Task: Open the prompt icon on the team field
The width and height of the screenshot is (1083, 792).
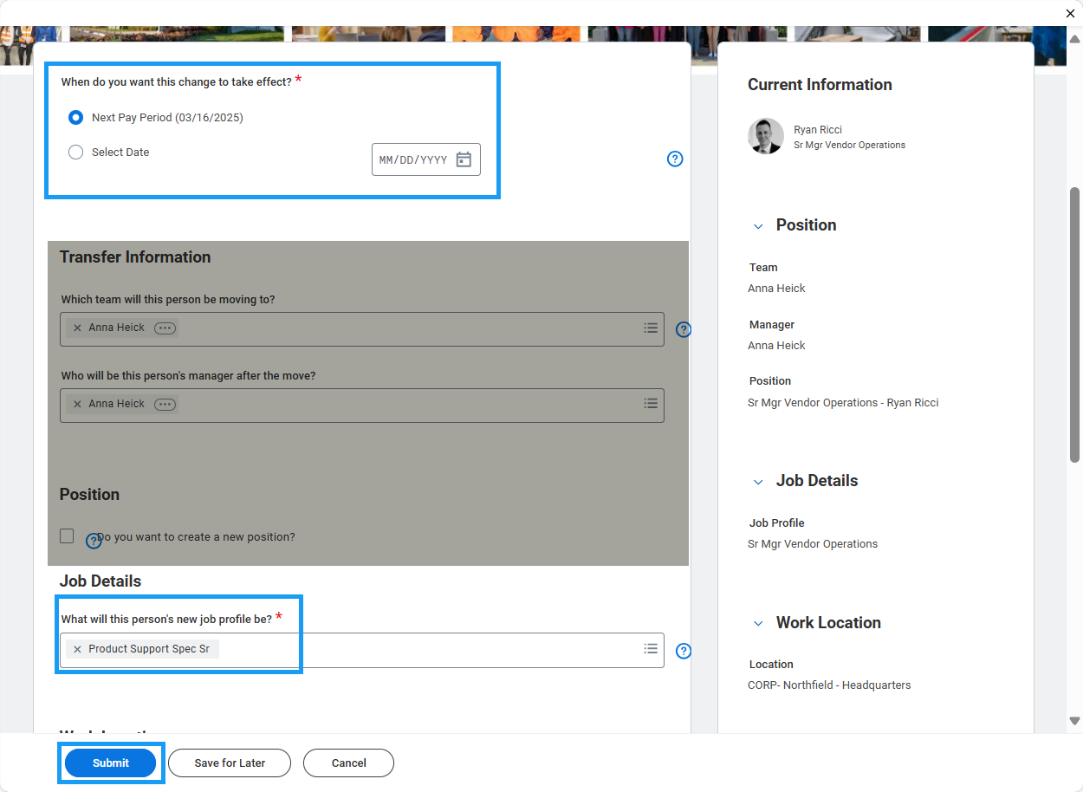Action: 650,328
